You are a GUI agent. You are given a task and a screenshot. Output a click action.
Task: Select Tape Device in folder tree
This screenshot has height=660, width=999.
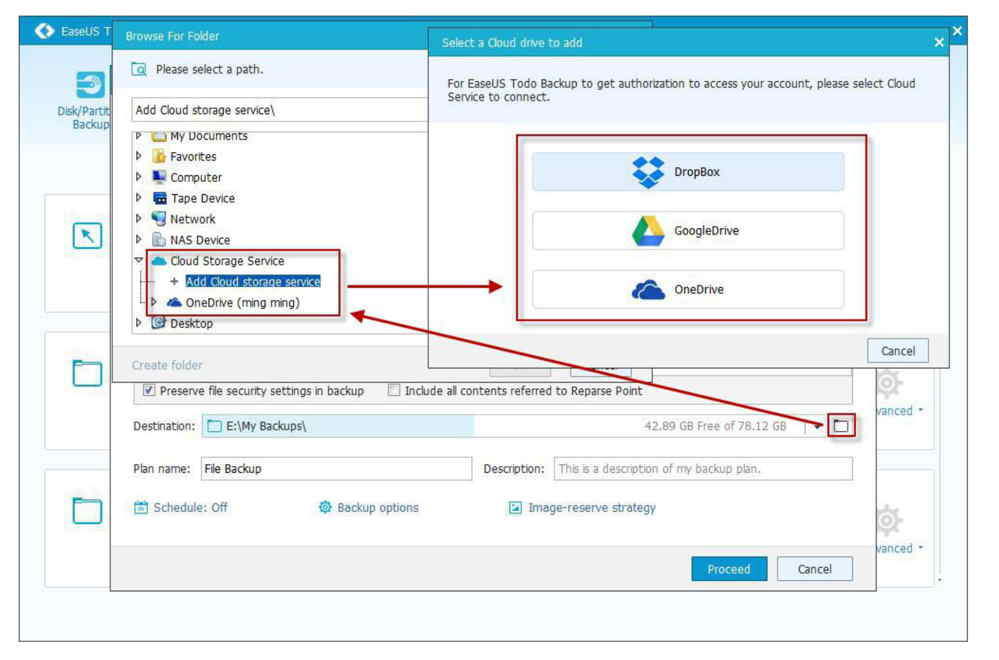click(203, 199)
